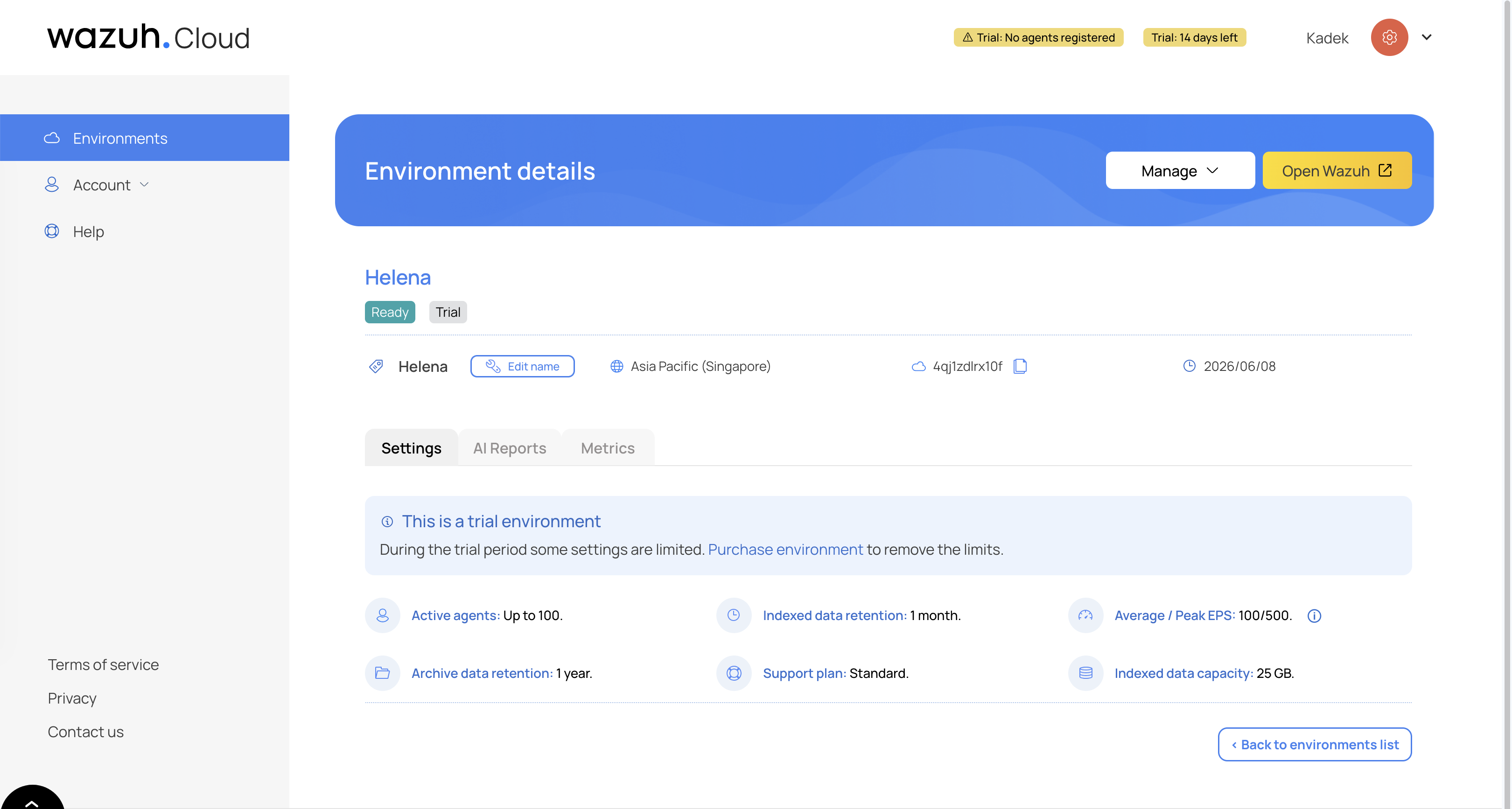Click the Indexed data capacity label
The image size is (1512, 809).
click(x=1184, y=673)
